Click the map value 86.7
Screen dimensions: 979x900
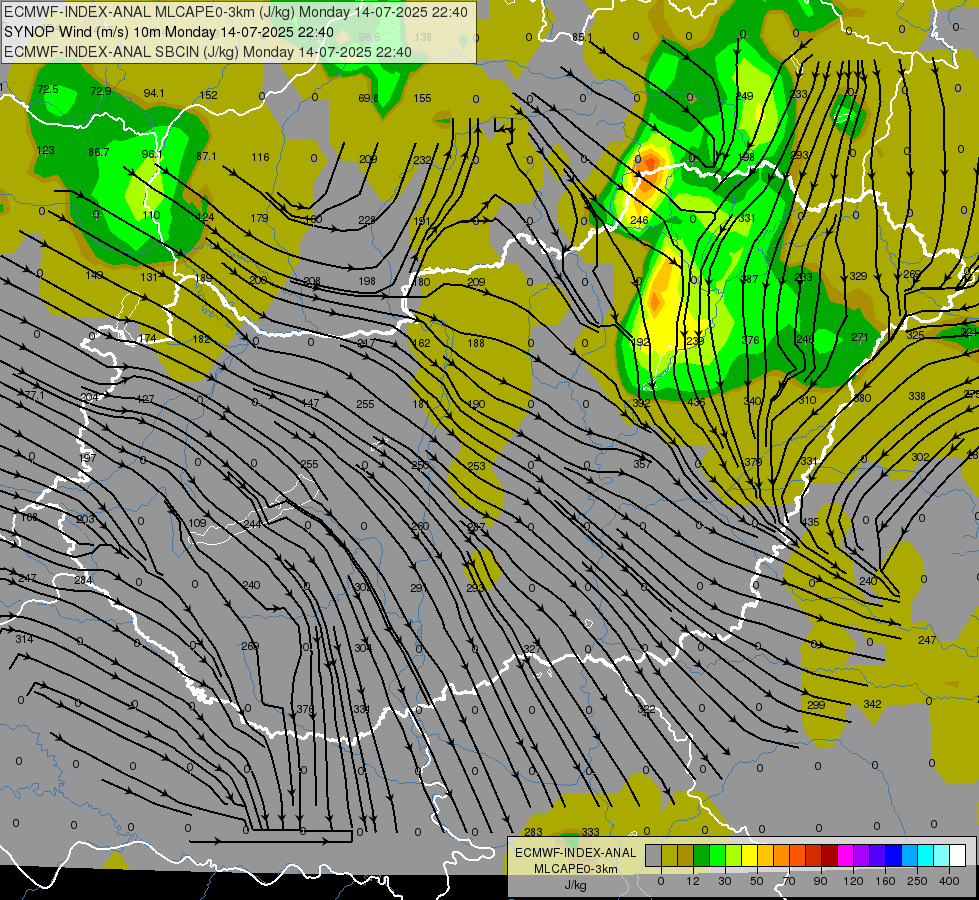(99, 152)
